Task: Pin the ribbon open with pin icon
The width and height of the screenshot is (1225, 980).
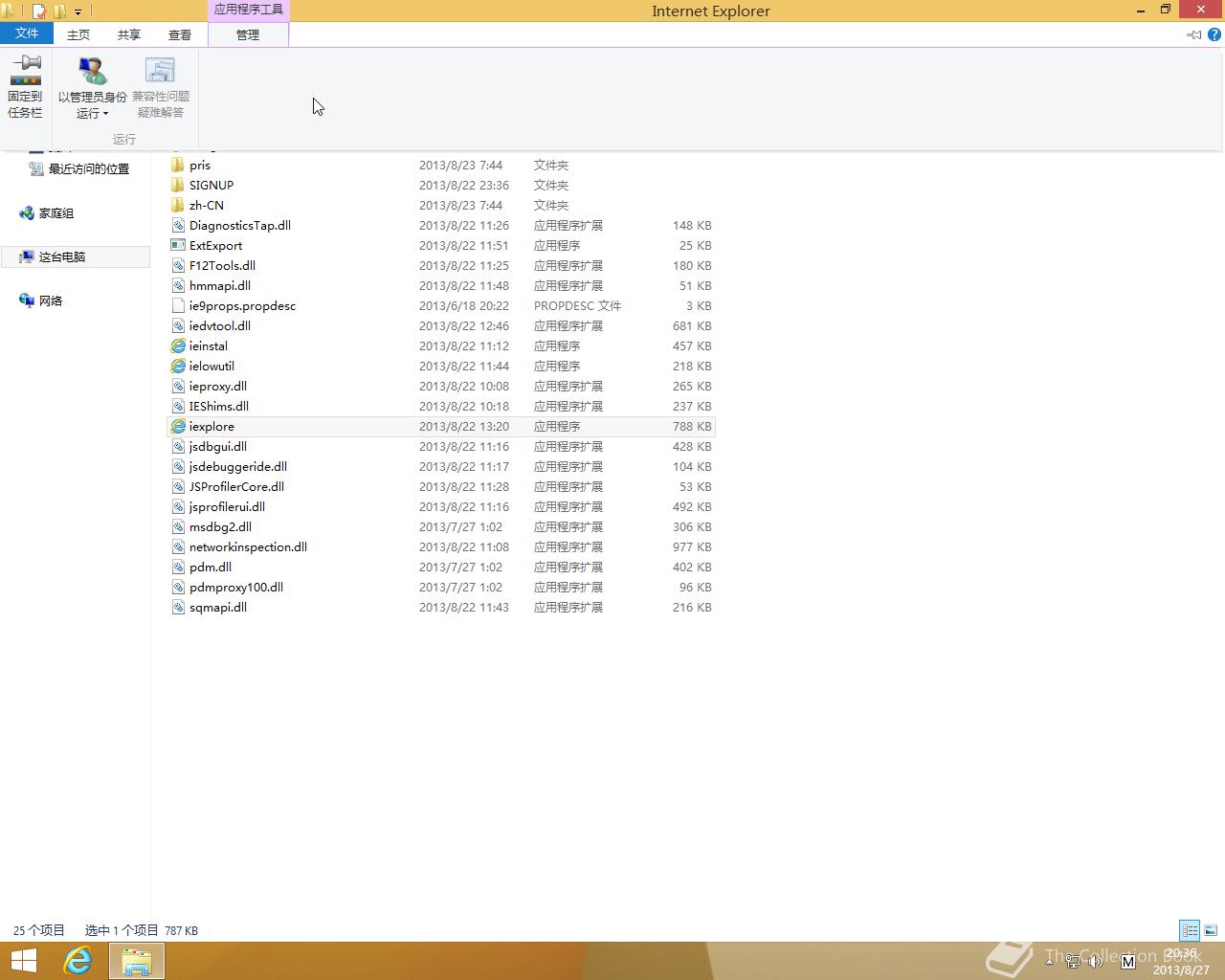Action: tap(1194, 34)
